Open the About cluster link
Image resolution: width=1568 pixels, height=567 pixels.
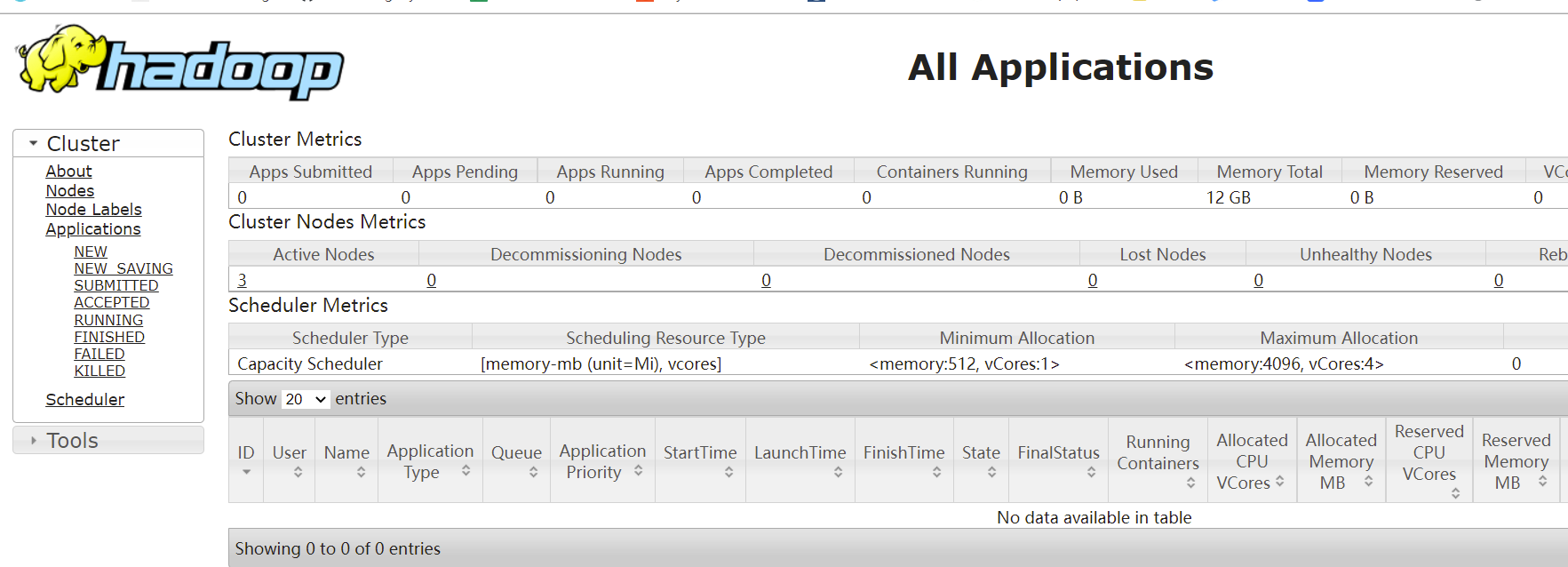68,171
